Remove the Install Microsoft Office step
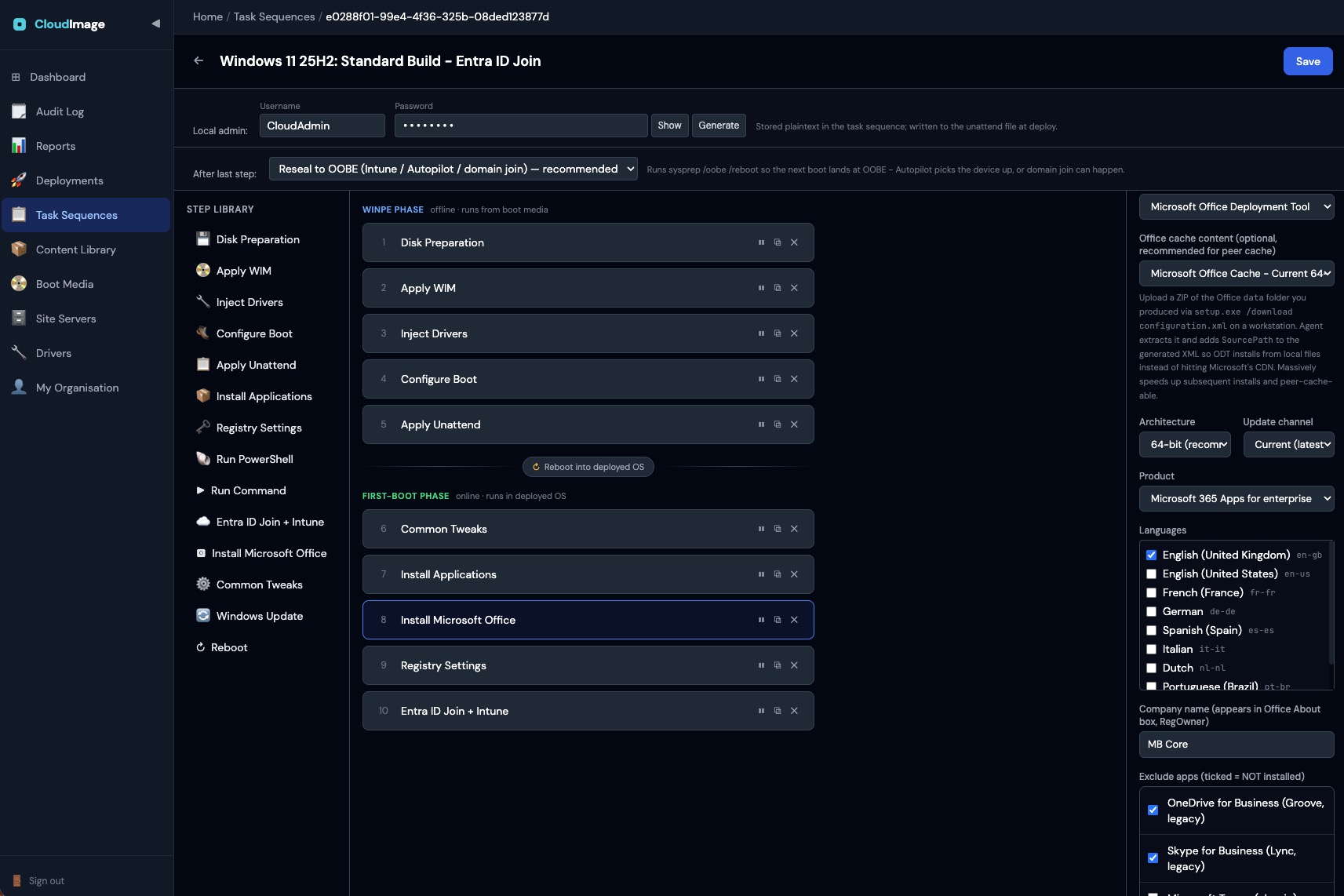 tap(794, 620)
